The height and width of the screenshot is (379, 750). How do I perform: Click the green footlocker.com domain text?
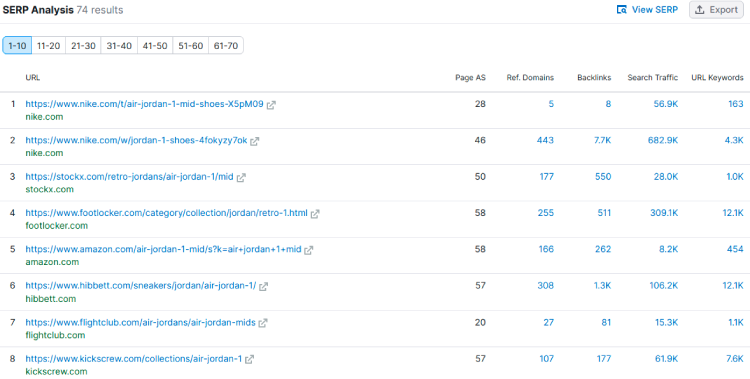pyautogui.click(x=56, y=226)
